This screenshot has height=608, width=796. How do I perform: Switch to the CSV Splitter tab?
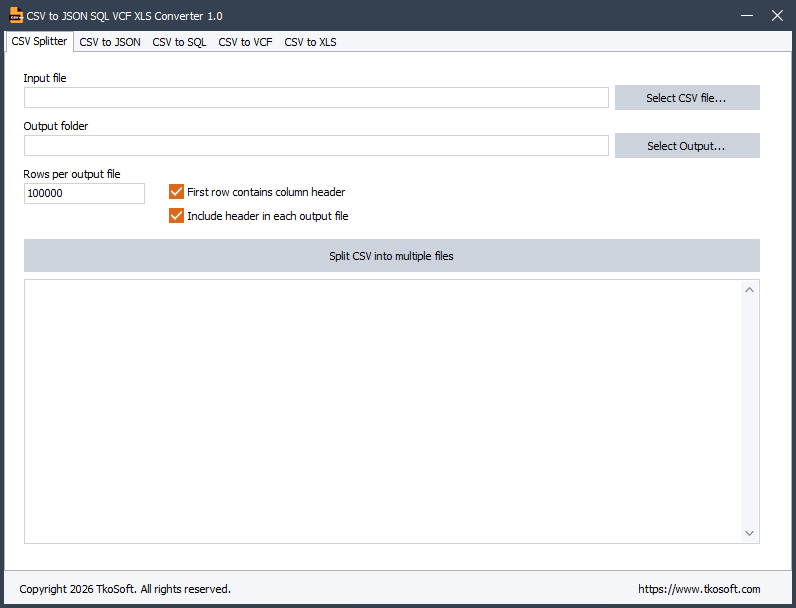(x=39, y=41)
